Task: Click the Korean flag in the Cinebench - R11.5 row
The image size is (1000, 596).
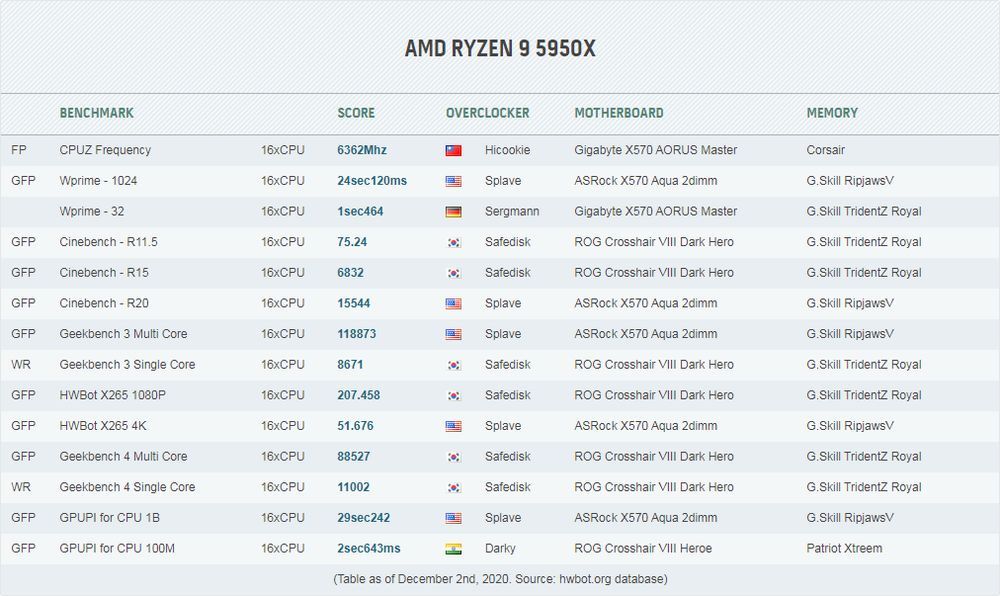Action: click(453, 242)
